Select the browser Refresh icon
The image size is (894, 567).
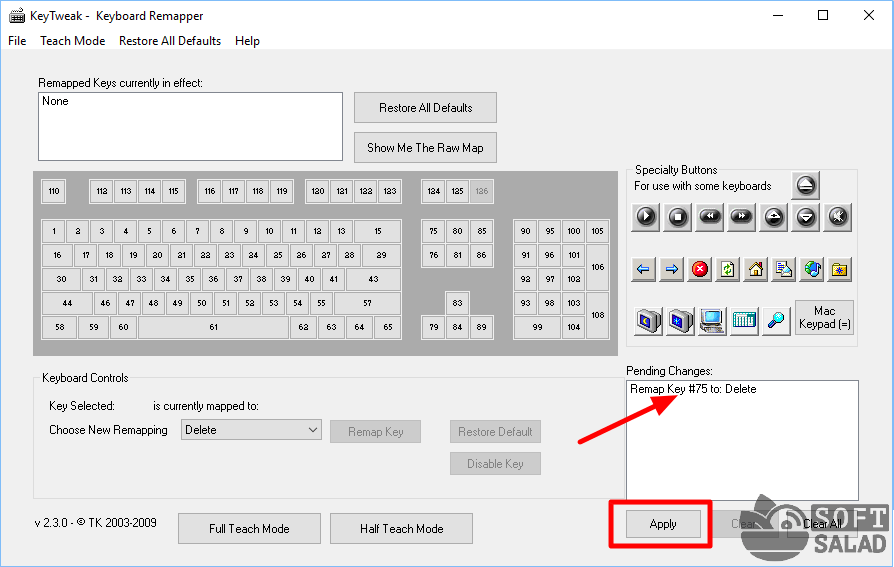pos(728,269)
